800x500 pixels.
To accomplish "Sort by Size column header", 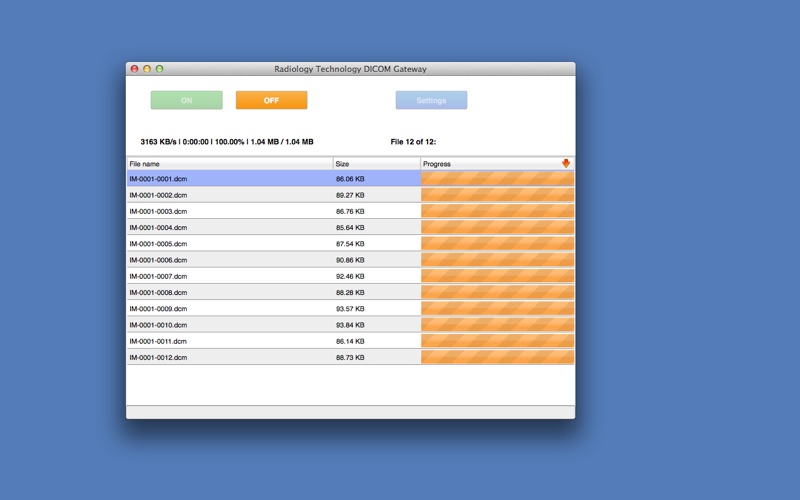I will point(377,164).
